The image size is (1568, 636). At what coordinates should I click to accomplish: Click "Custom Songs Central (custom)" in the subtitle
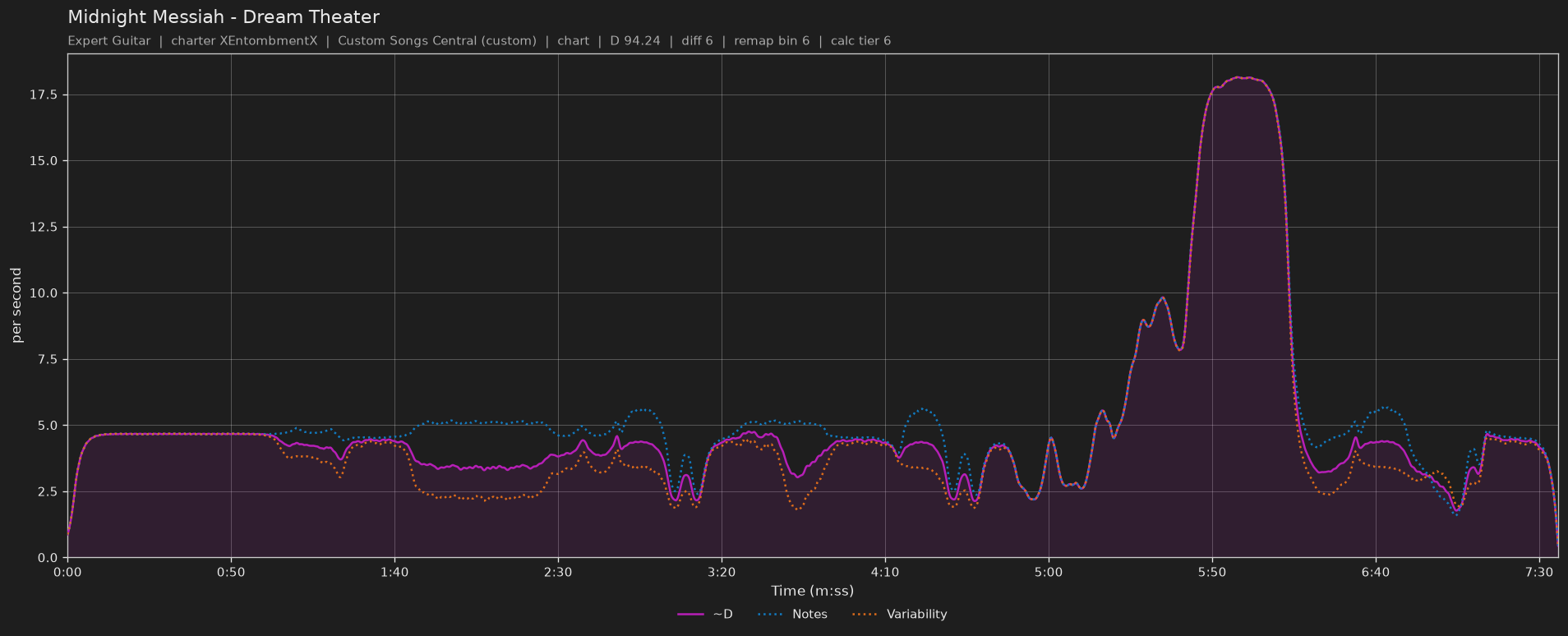click(437, 41)
